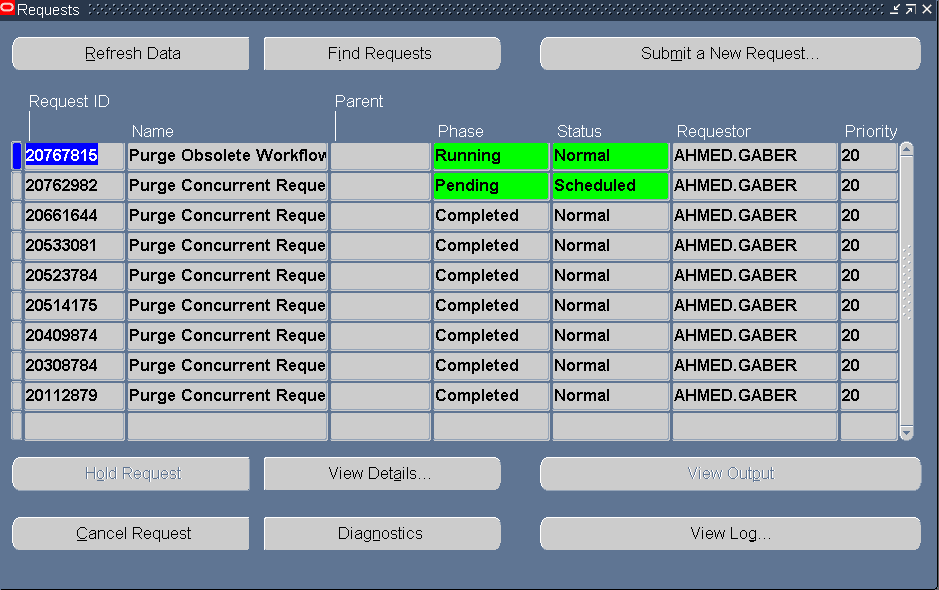Select the Purge Obsolete Workflow request row
The width and height of the screenshot is (939, 590).
click(x=227, y=155)
